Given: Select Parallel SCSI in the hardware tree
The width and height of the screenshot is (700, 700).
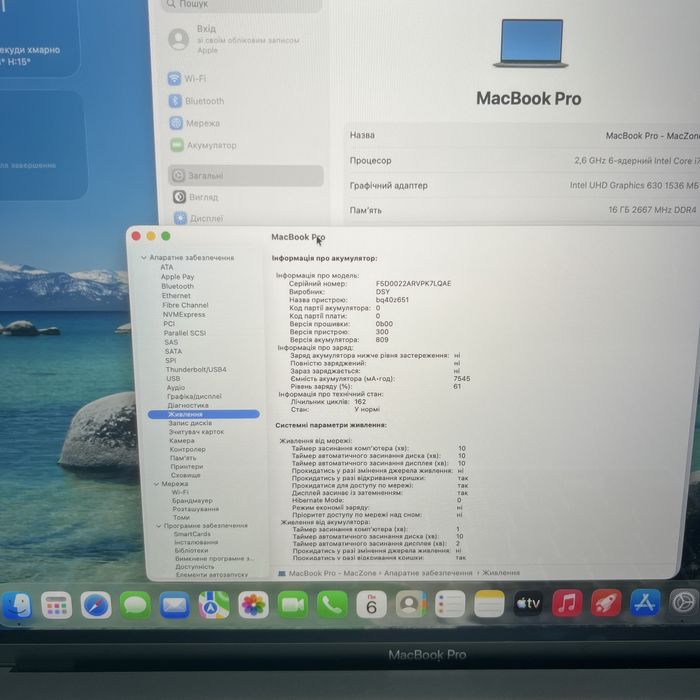Looking at the screenshot, I should [184, 333].
